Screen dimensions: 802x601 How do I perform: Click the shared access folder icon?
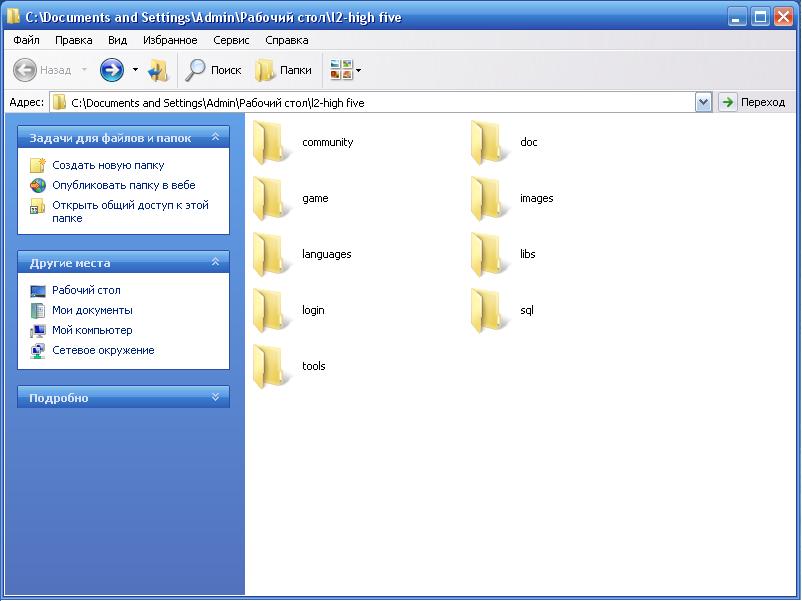tap(37, 206)
